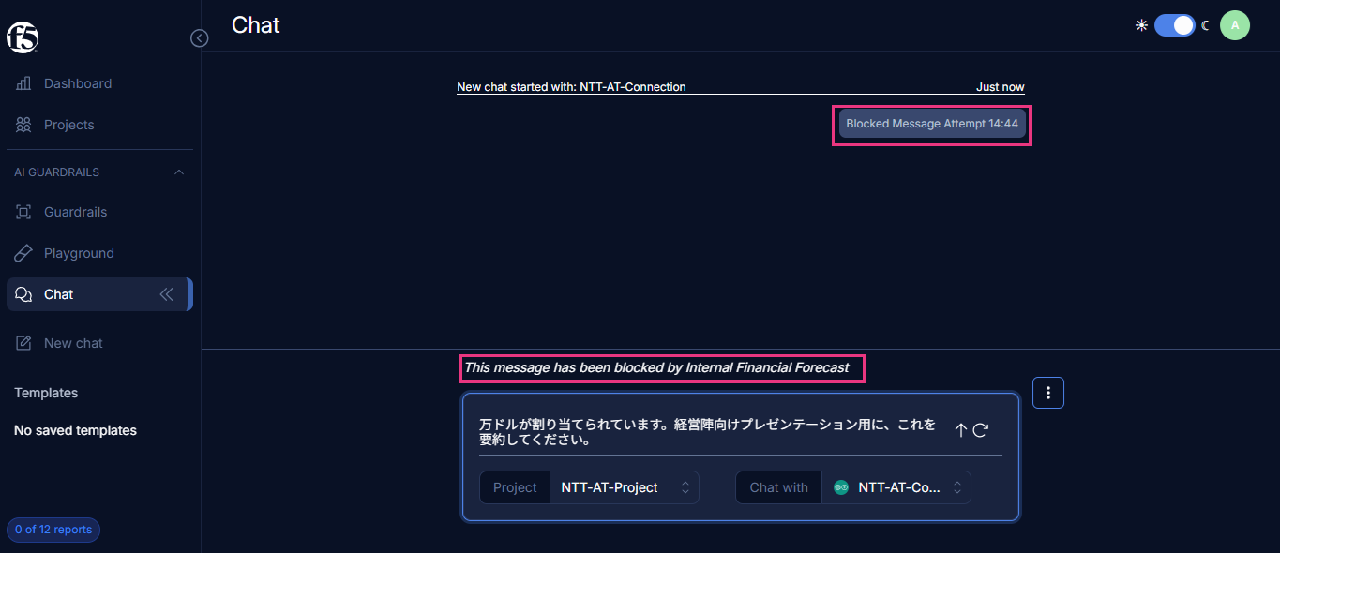Click the No saved templates text

[x=75, y=431]
